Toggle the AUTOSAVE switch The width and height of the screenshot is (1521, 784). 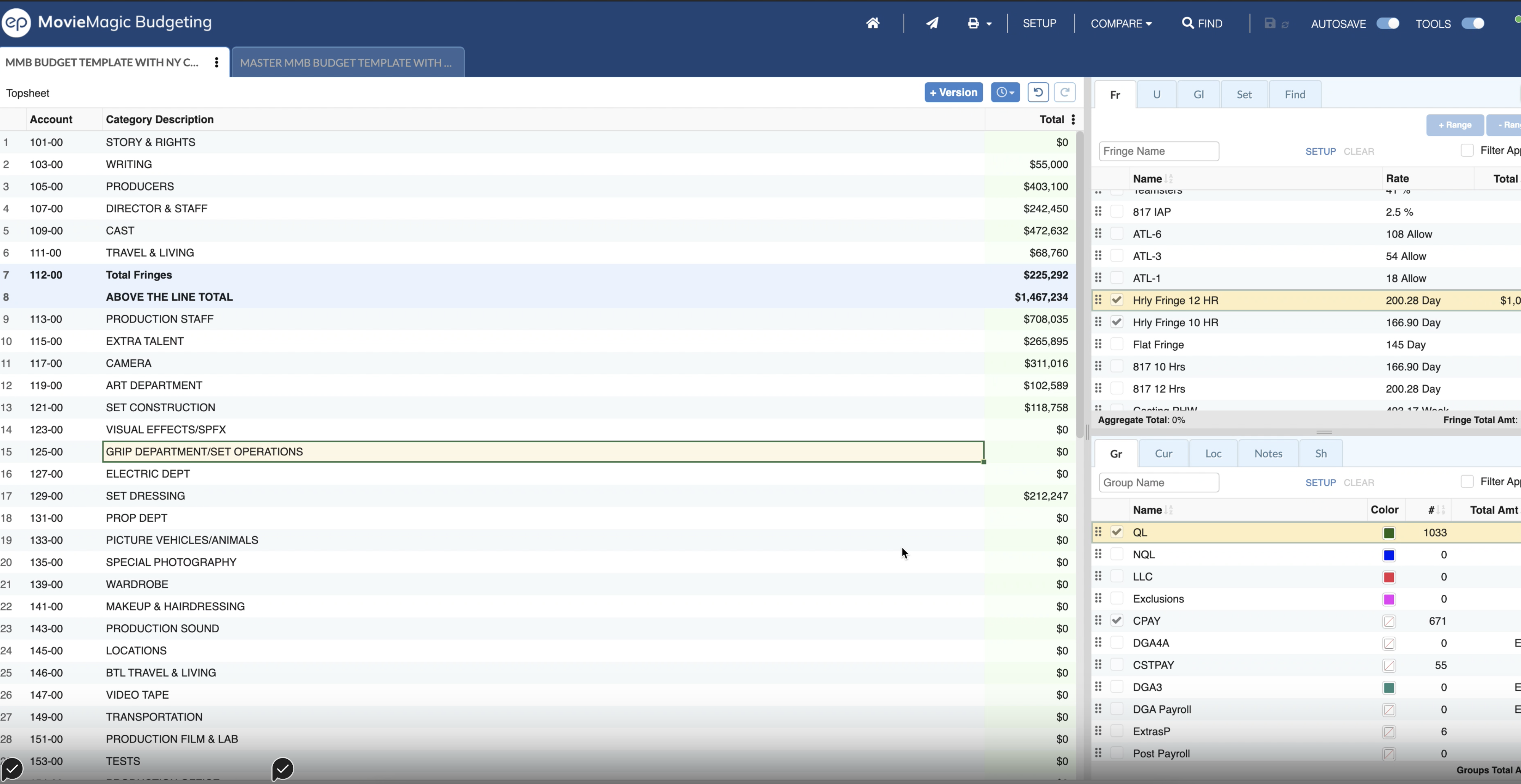pos(1388,24)
